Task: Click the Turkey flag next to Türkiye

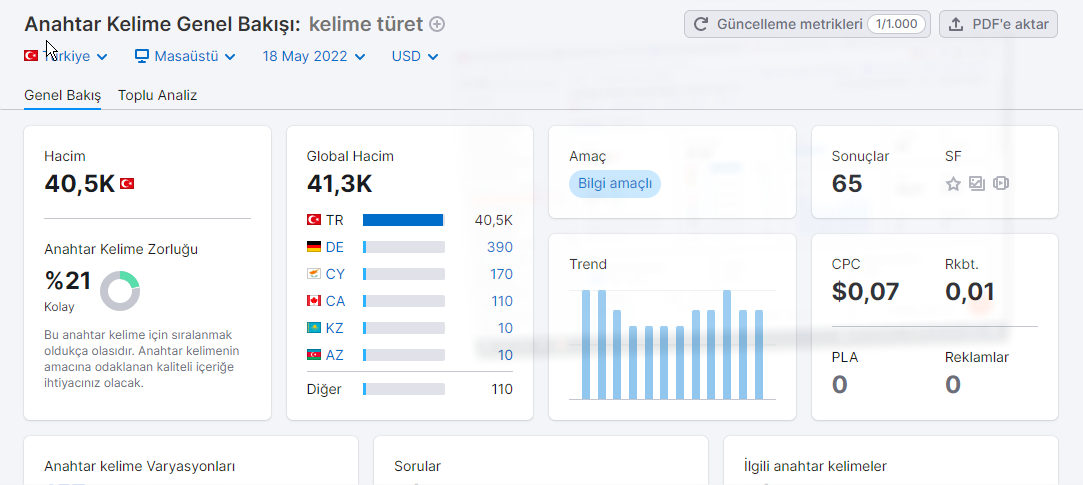Action: pyautogui.click(x=31, y=56)
